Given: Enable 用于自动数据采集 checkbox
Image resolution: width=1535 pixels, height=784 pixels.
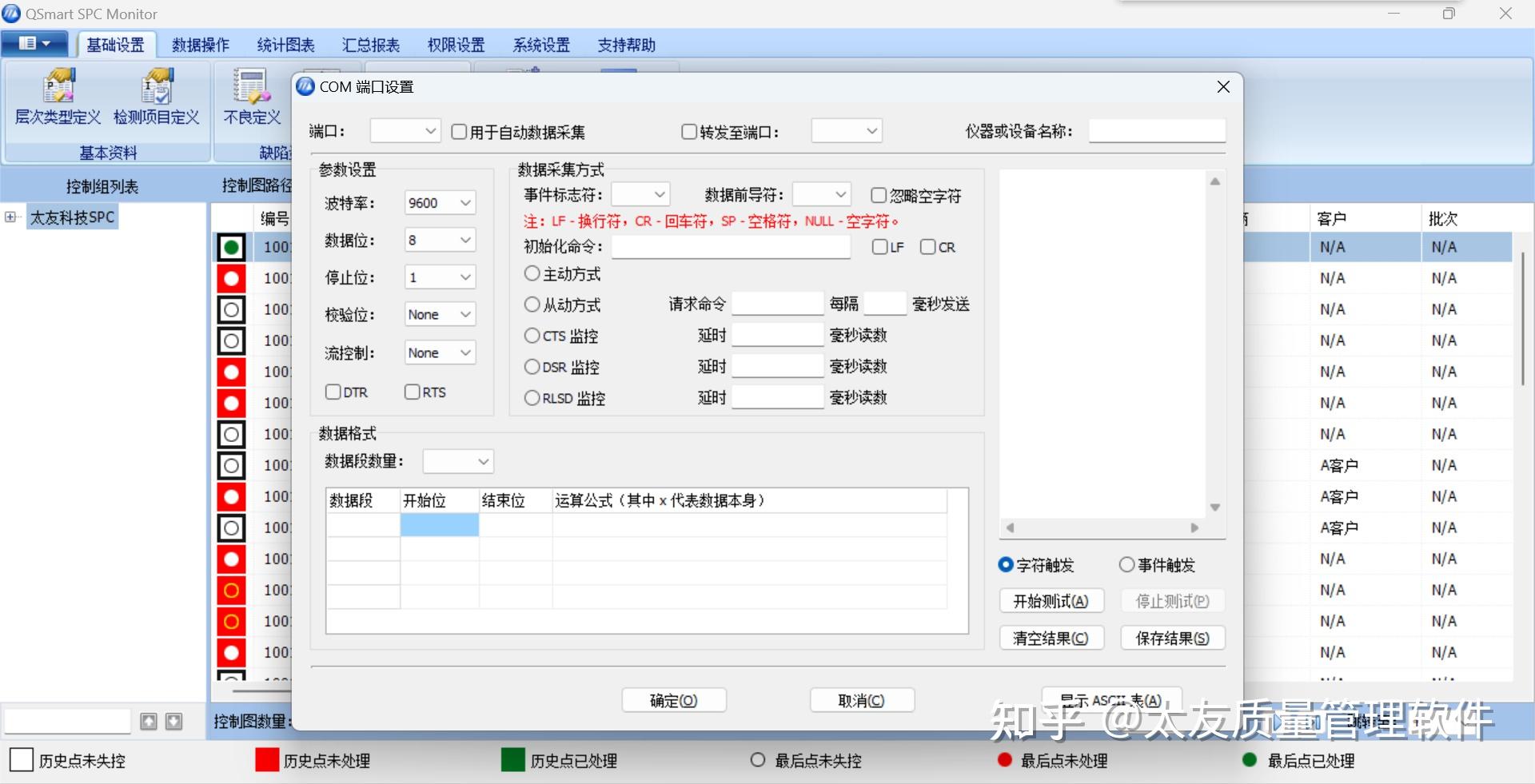Looking at the screenshot, I should coord(459,132).
